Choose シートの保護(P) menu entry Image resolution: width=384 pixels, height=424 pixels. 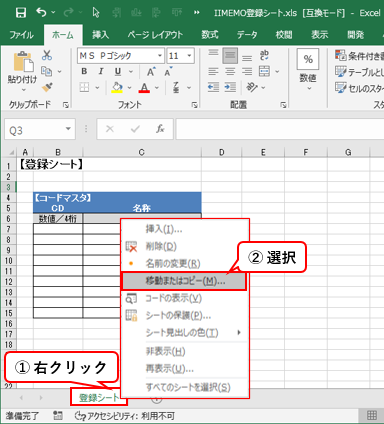(x=185, y=315)
